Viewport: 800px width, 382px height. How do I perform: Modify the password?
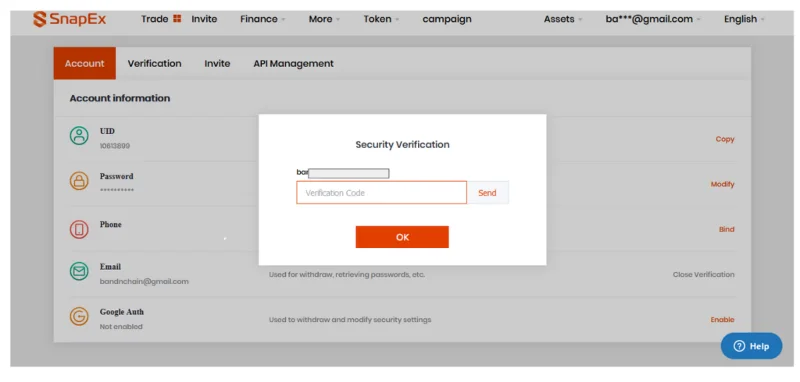click(x=722, y=184)
